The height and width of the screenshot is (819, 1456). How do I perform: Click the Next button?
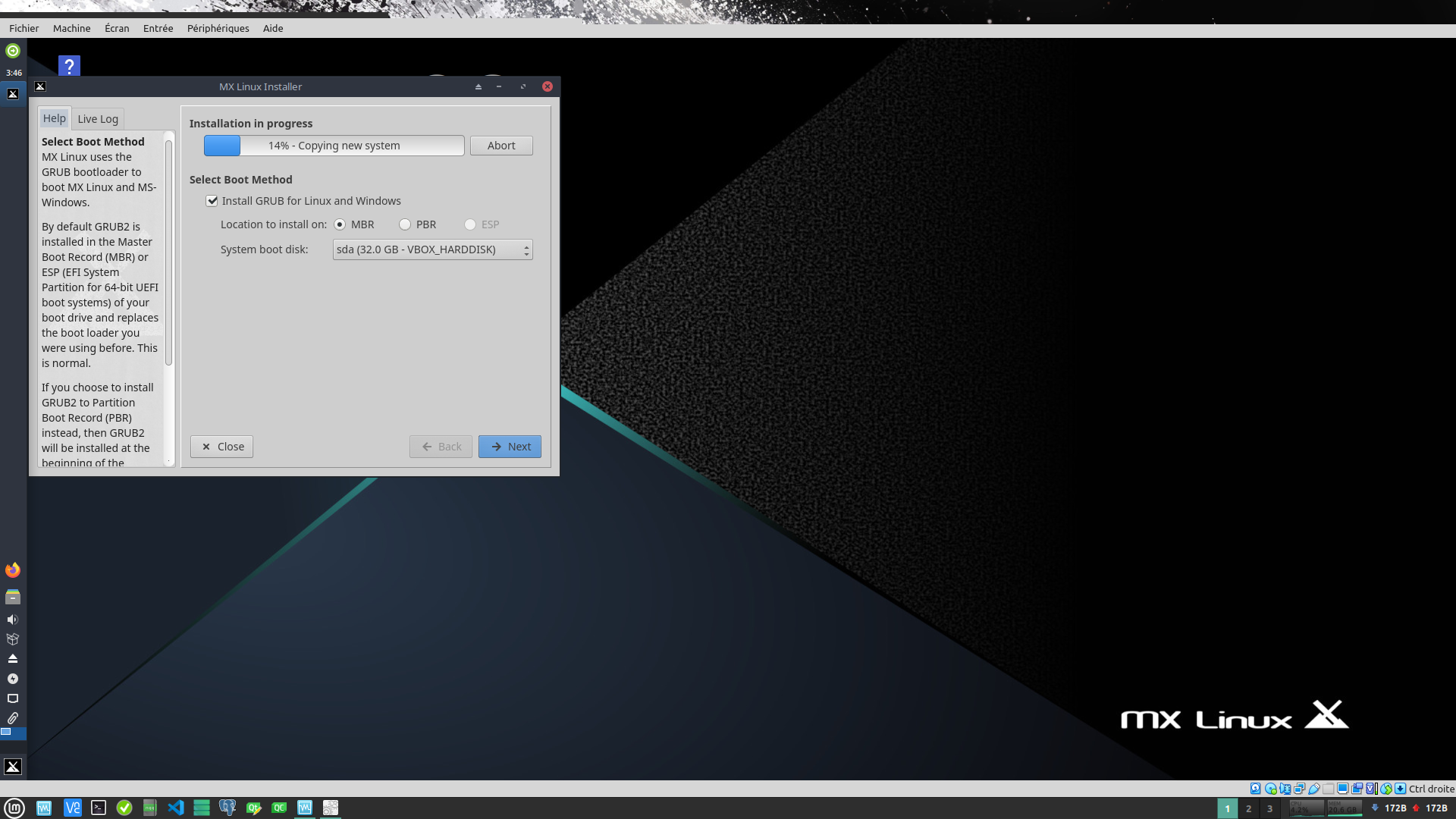(x=510, y=447)
